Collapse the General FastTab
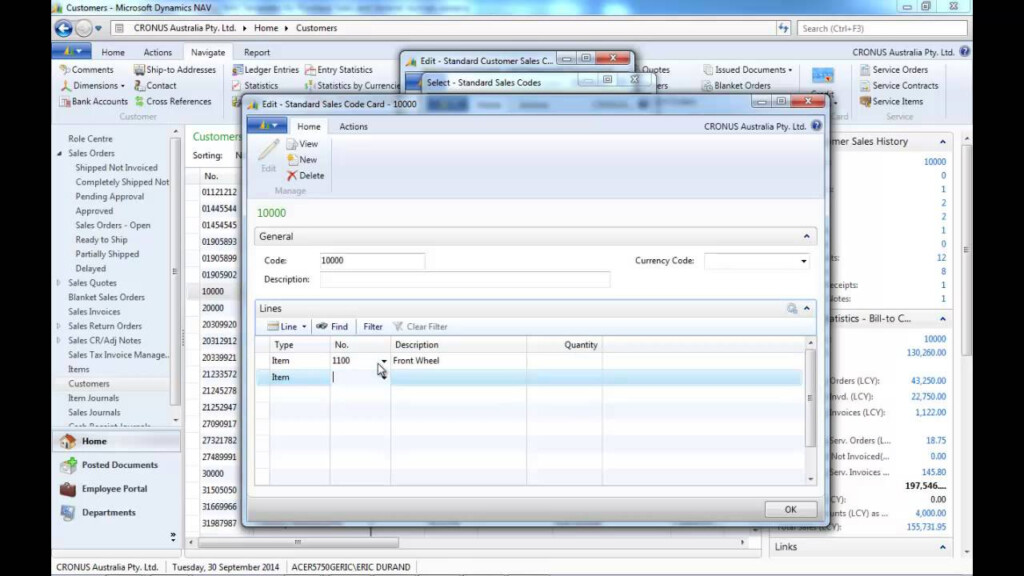1024x576 pixels. (x=807, y=236)
